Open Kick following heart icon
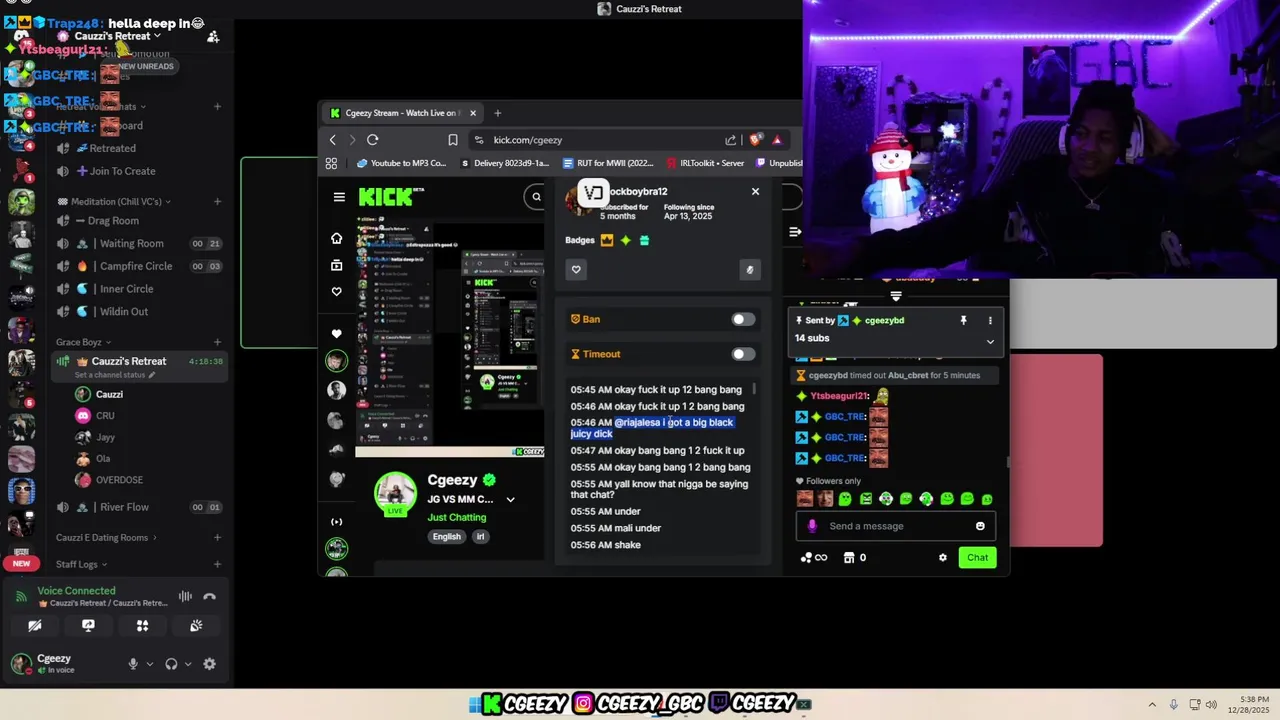This screenshot has height=720, width=1280. pyautogui.click(x=336, y=292)
